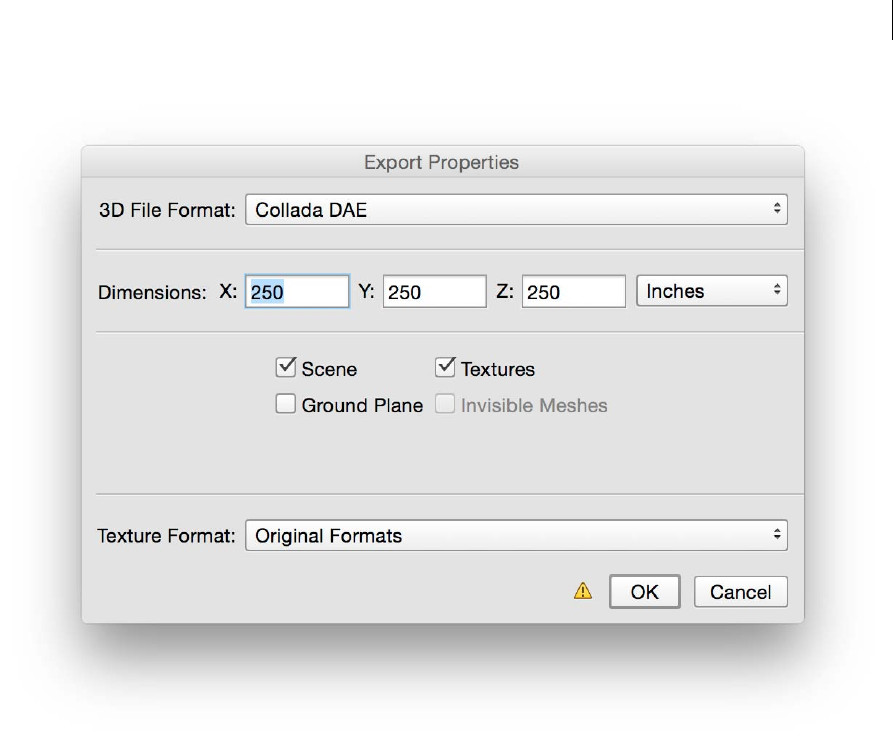The width and height of the screenshot is (893, 739).
Task: Click the "Y:" dimension label
Action: tap(367, 292)
